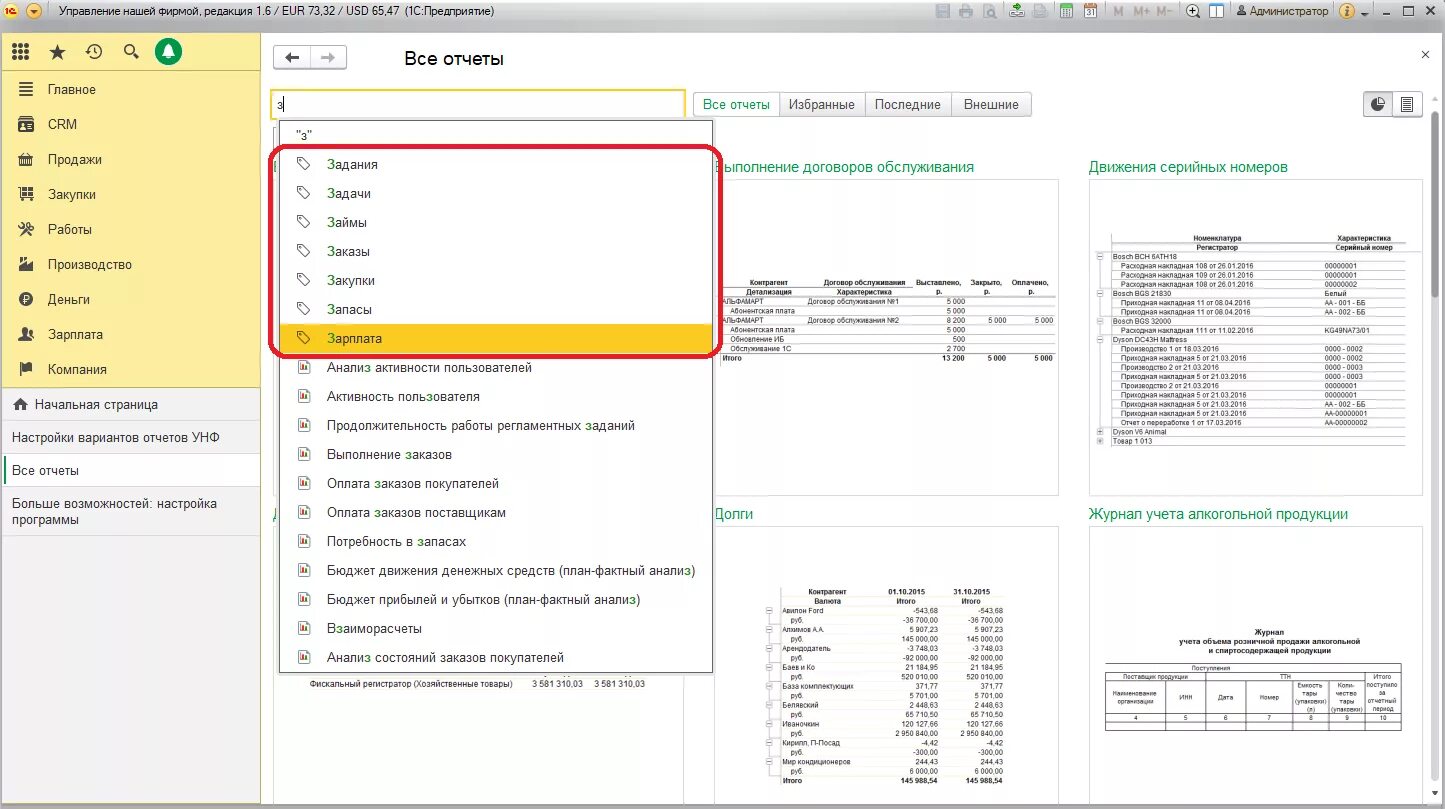1445x809 pixels.
Task: Open the calendar icon in the title bar
Action: click(1090, 11)
